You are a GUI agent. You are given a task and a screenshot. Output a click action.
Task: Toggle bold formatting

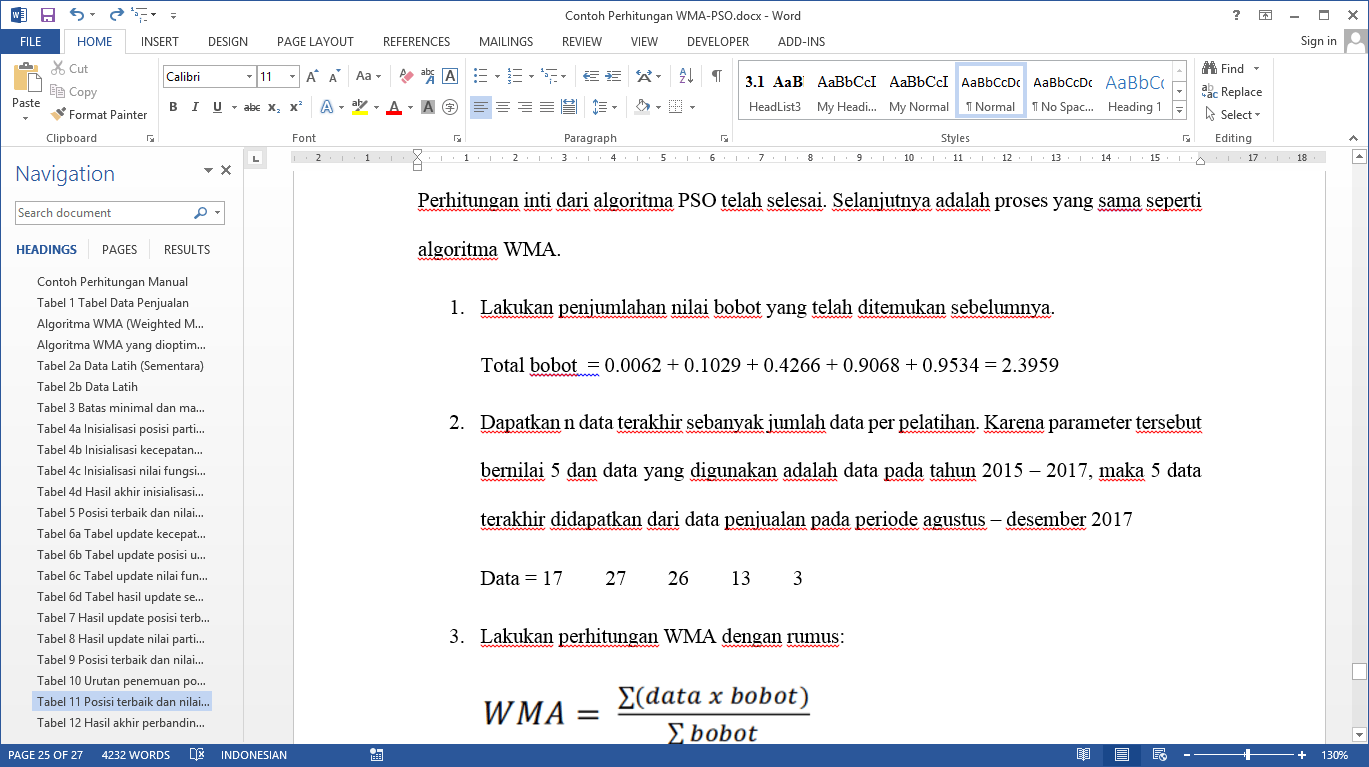coord(173,107)
